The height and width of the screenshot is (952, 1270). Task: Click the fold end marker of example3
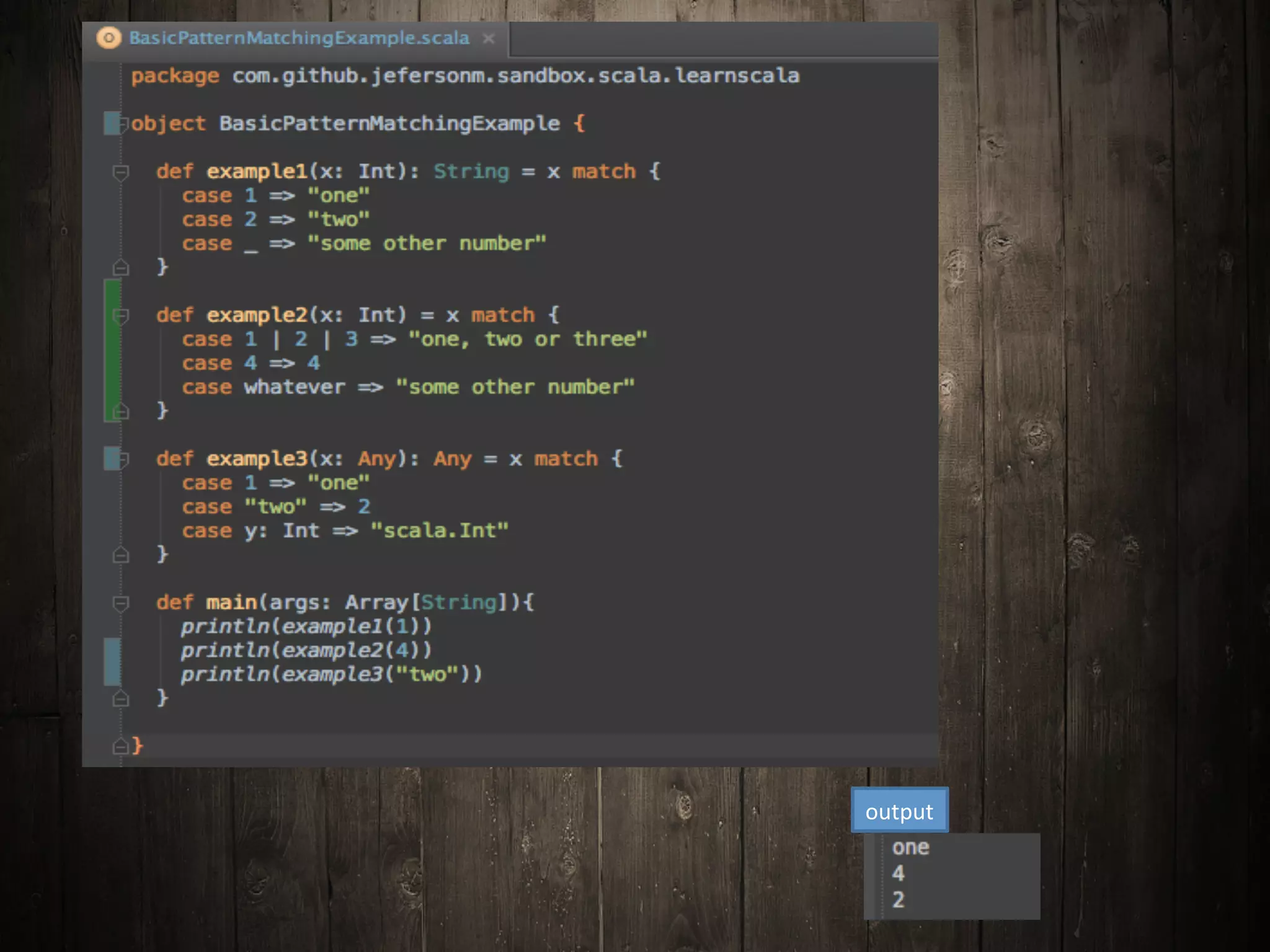click(121, 555)
